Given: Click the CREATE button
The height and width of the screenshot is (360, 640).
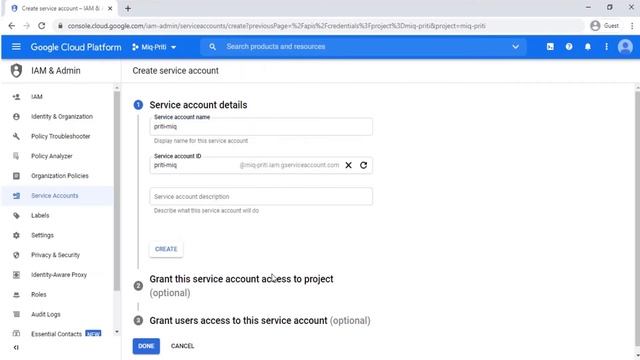Looking at the screenshot, I should coord(166,249).
